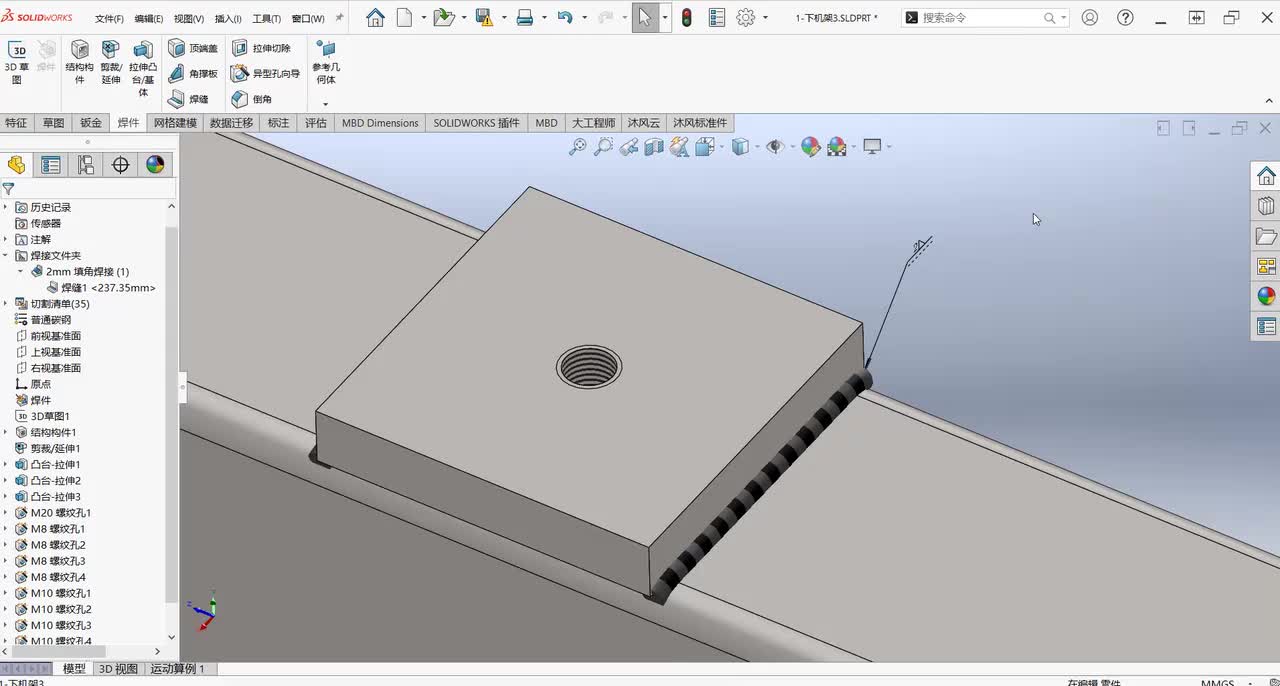This screenshot has width=1280, height=686.
Task: Toggle the hide/show items eye icon
Action: pos(774,147)
